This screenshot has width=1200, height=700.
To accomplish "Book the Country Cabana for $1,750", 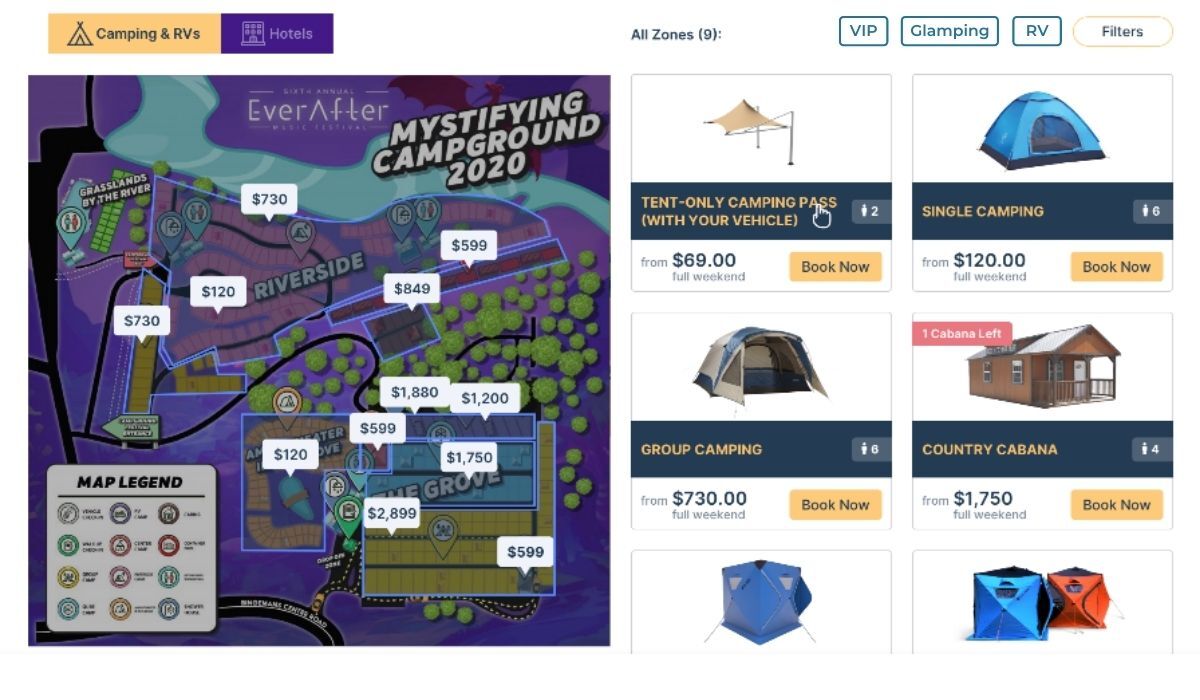I will (1116, 505).
